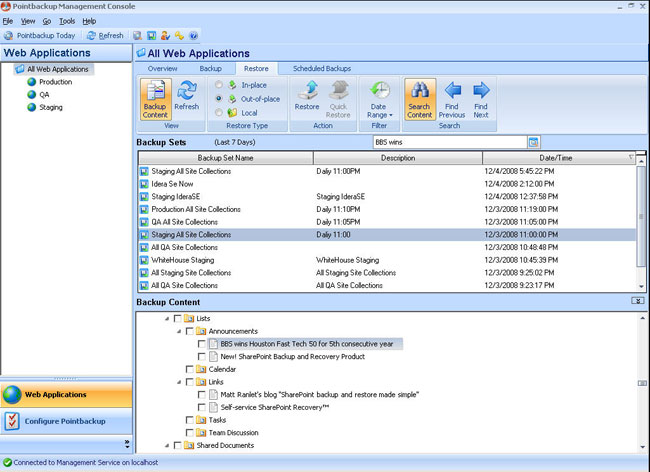Expand the navigation pane options chevron
650x472 pixels.
tap(127, 444)
